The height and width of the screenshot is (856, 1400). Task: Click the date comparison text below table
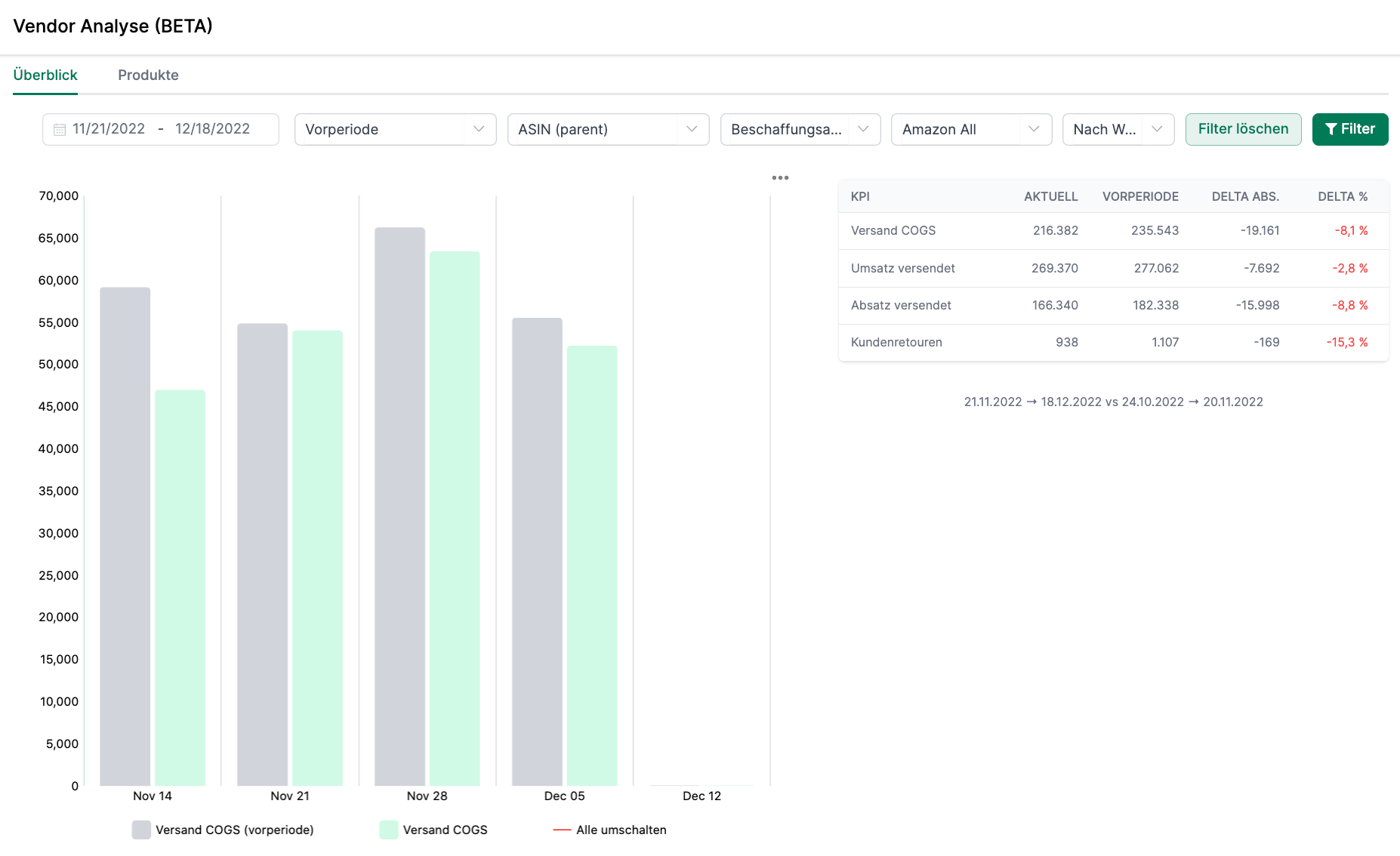pyautogui.click(x=1113, y=402)
